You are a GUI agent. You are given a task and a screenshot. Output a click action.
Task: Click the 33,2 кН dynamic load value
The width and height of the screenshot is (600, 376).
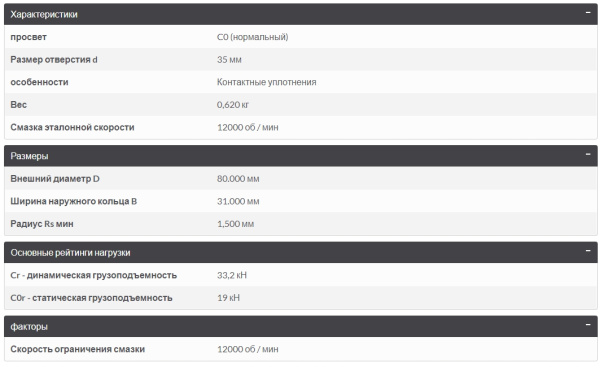232,275
